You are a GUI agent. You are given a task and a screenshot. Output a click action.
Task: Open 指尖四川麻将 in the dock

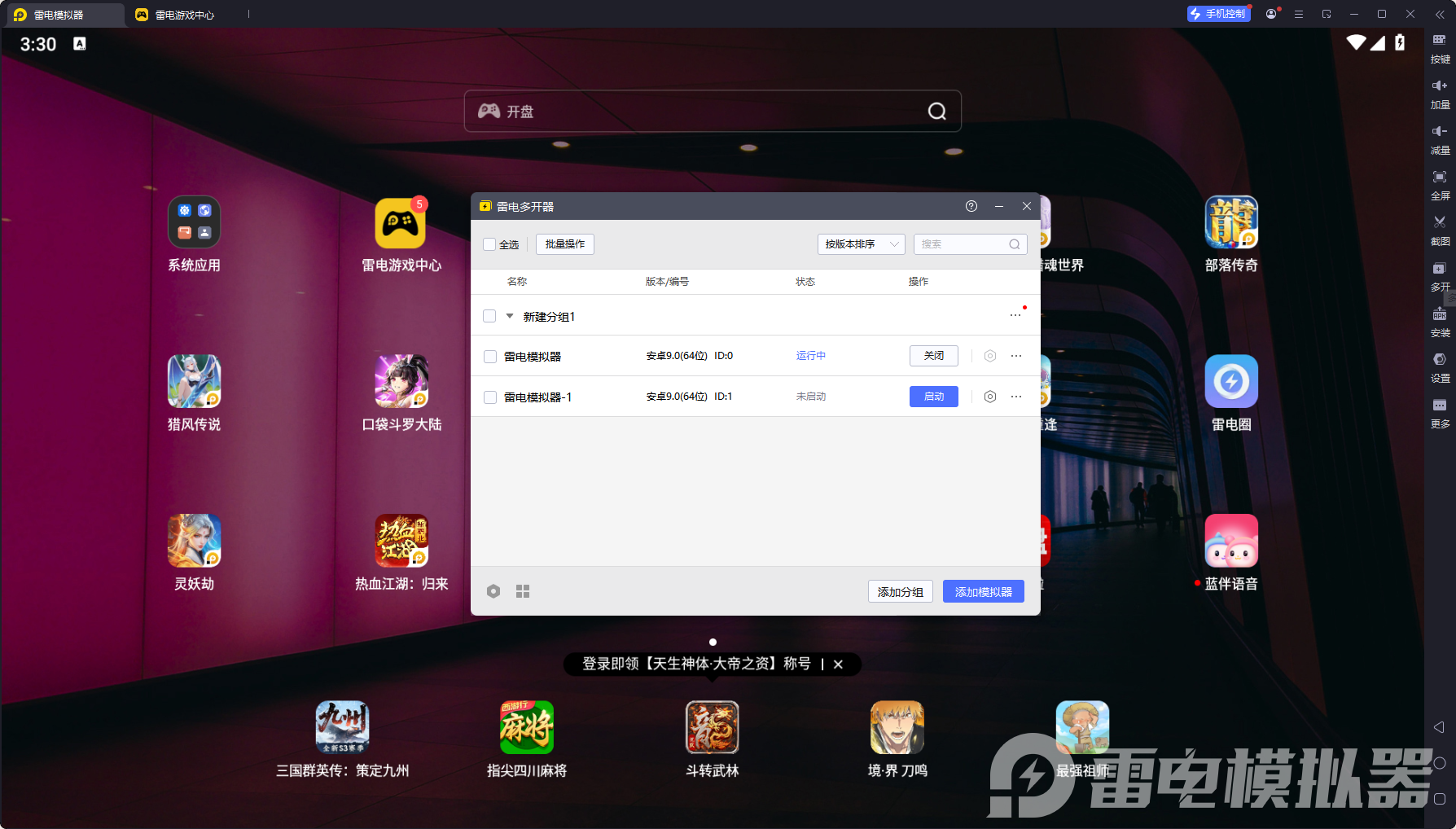(527, 727)
